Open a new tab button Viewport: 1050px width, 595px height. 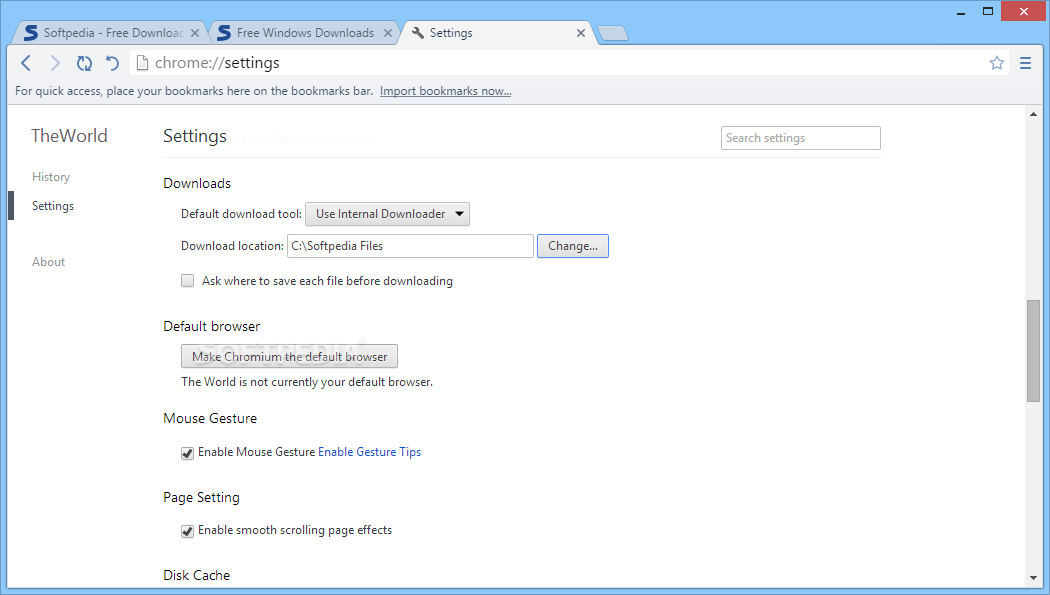coord(613,33)
